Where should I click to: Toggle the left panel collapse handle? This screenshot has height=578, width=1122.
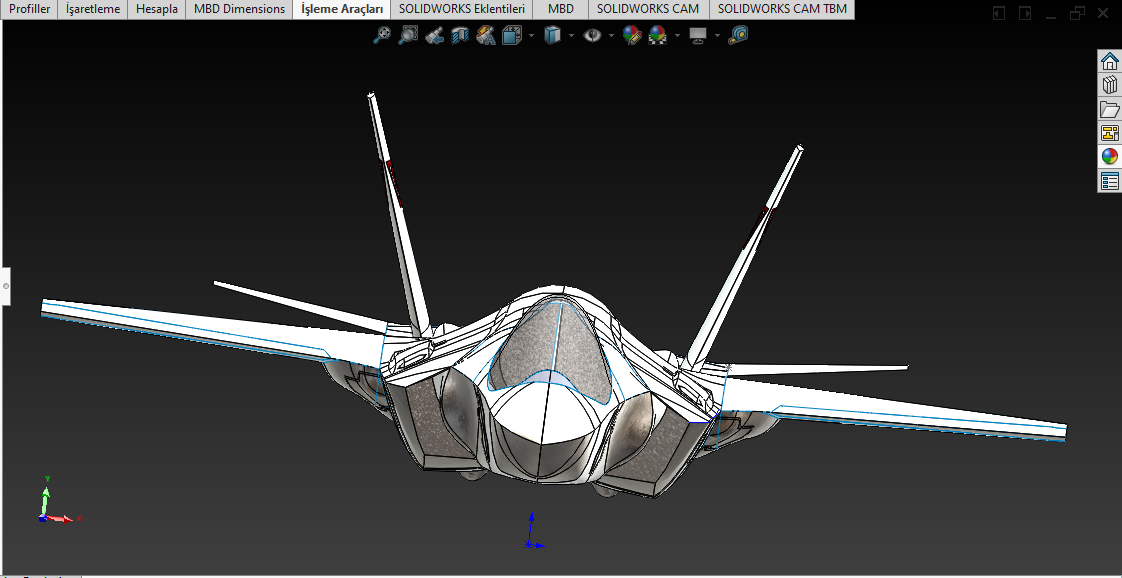pos(5,286)
